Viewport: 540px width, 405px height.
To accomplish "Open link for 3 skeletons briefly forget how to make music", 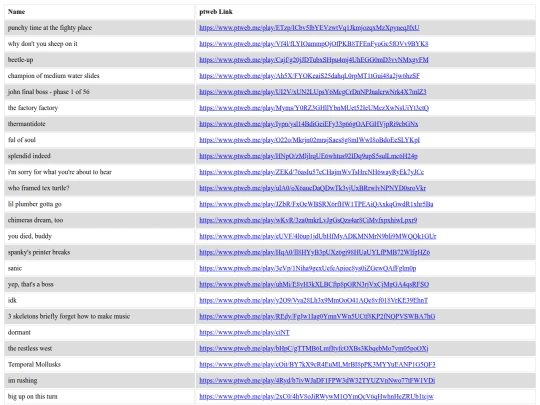I will [317, 316].
